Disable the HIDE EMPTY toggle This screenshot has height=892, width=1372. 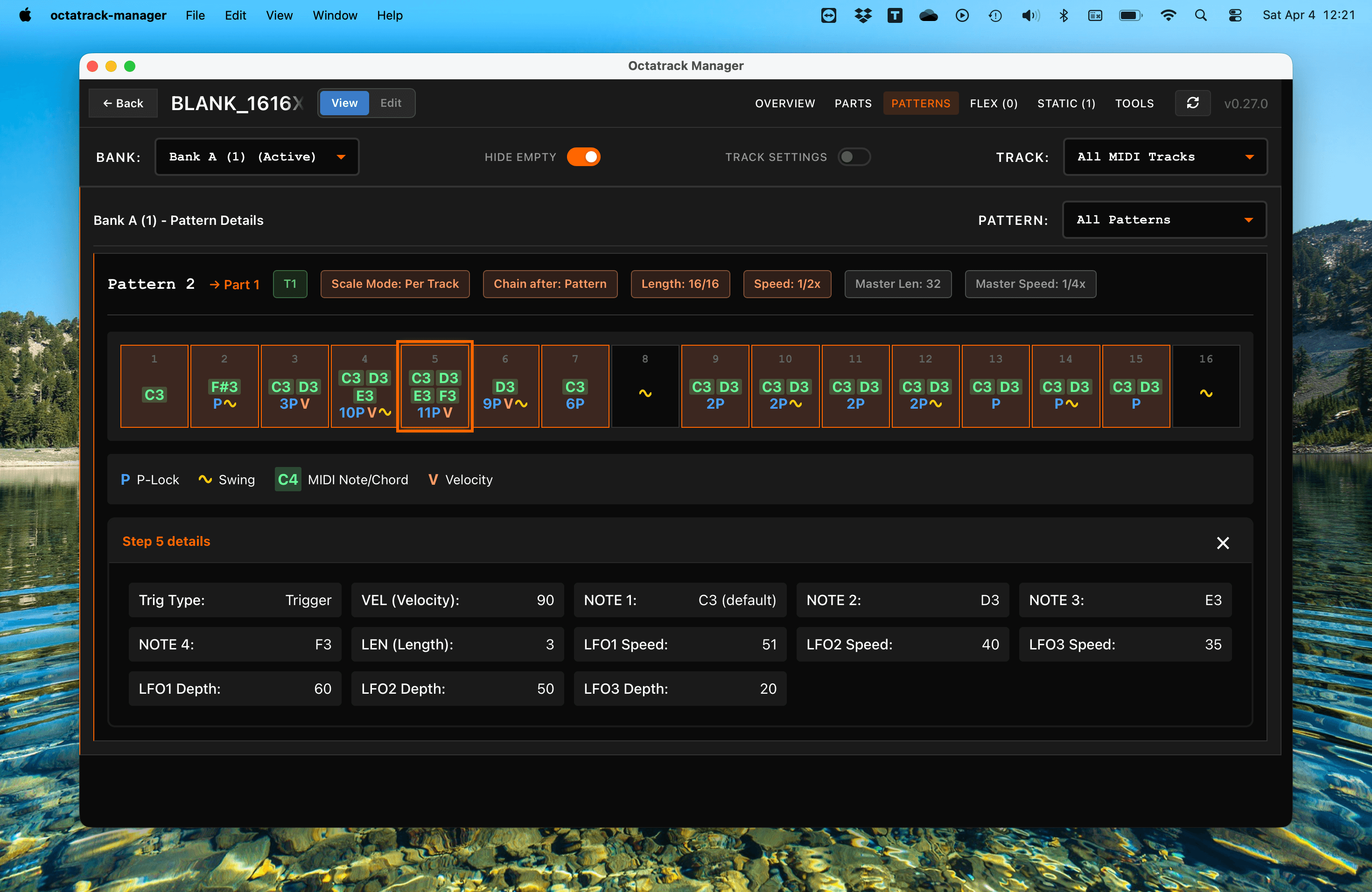[584, 156]
